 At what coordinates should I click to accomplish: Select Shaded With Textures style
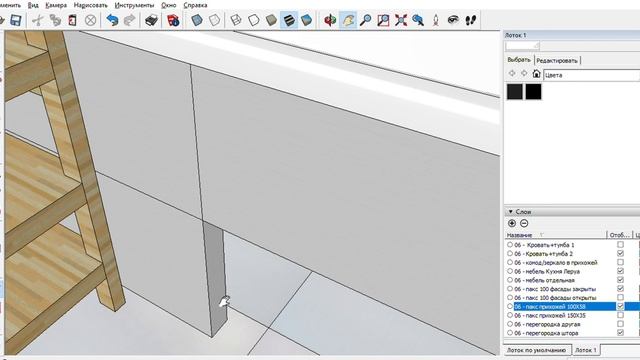pos(289,20)
